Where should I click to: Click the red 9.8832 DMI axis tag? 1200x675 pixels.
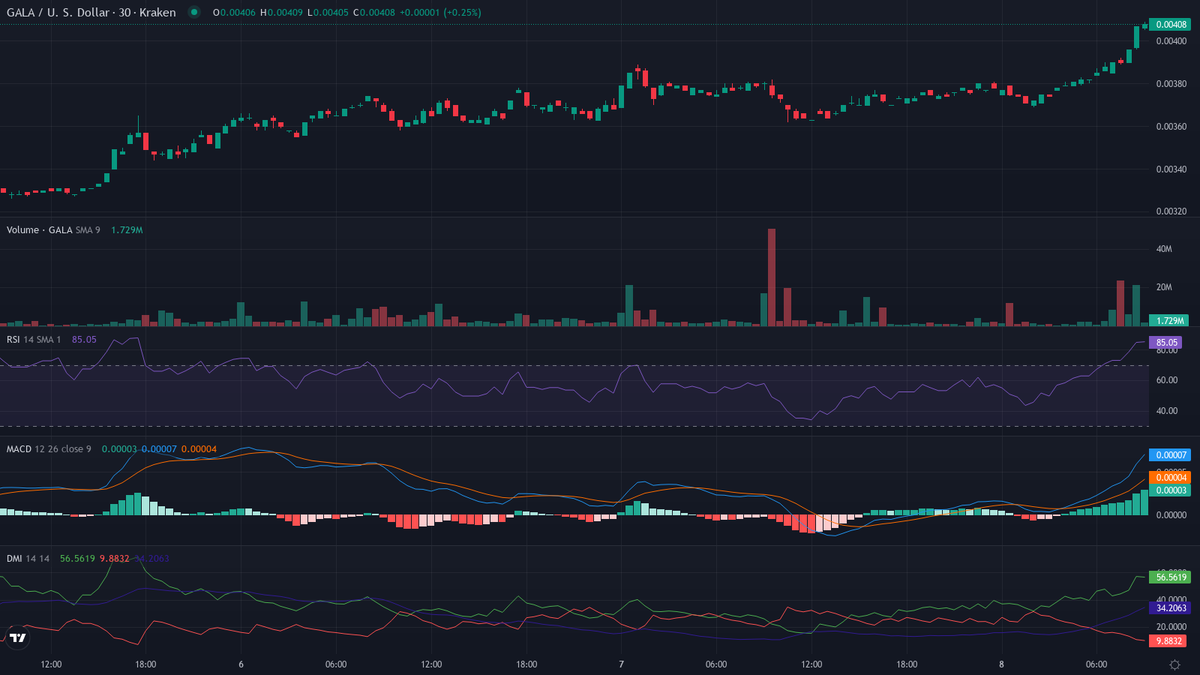coord(1170,640)
